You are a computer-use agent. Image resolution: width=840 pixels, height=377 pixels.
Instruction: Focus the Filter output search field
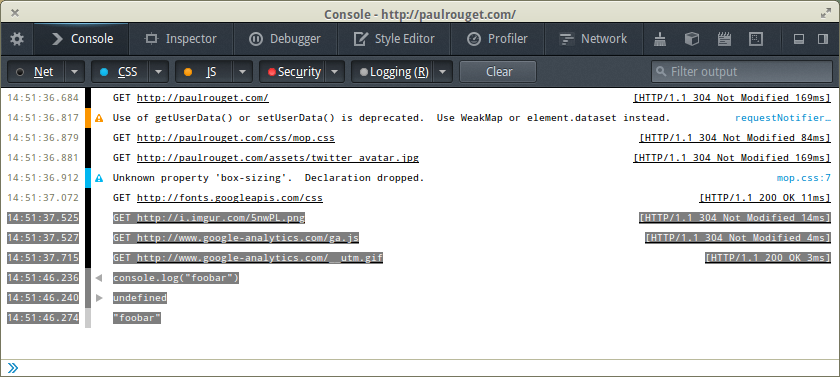742,72
